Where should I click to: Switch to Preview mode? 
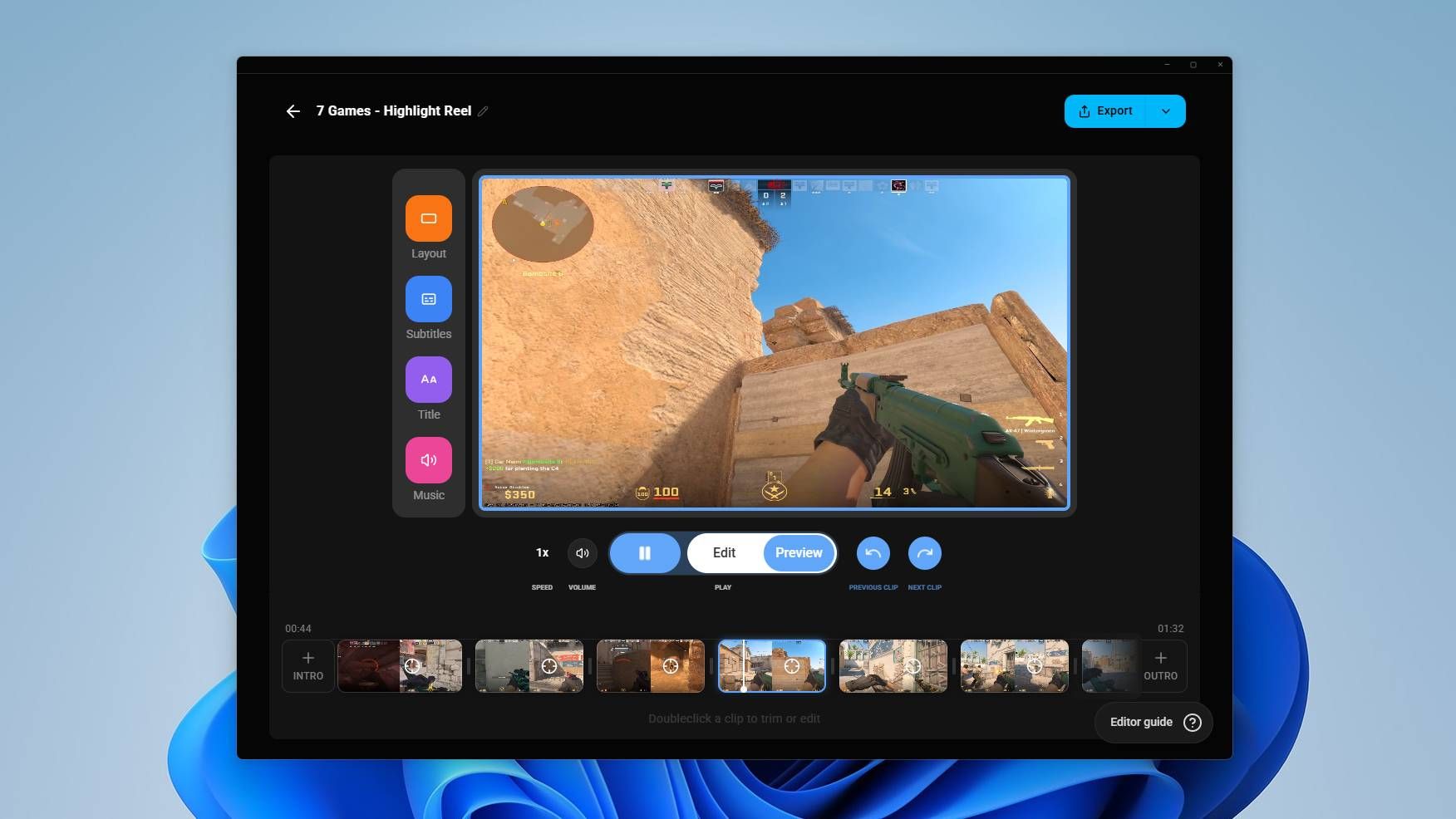click(x=799, y=553)
